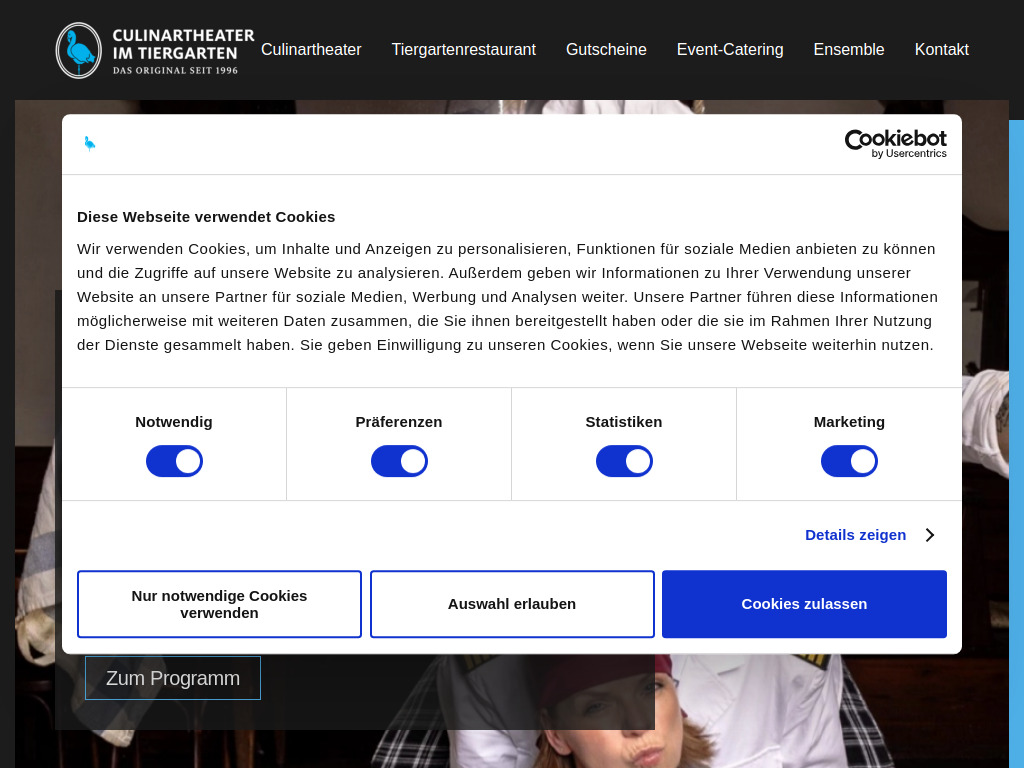
Task: Disable the Statistiken cookies switch
Action: click(x=624, y=460)
